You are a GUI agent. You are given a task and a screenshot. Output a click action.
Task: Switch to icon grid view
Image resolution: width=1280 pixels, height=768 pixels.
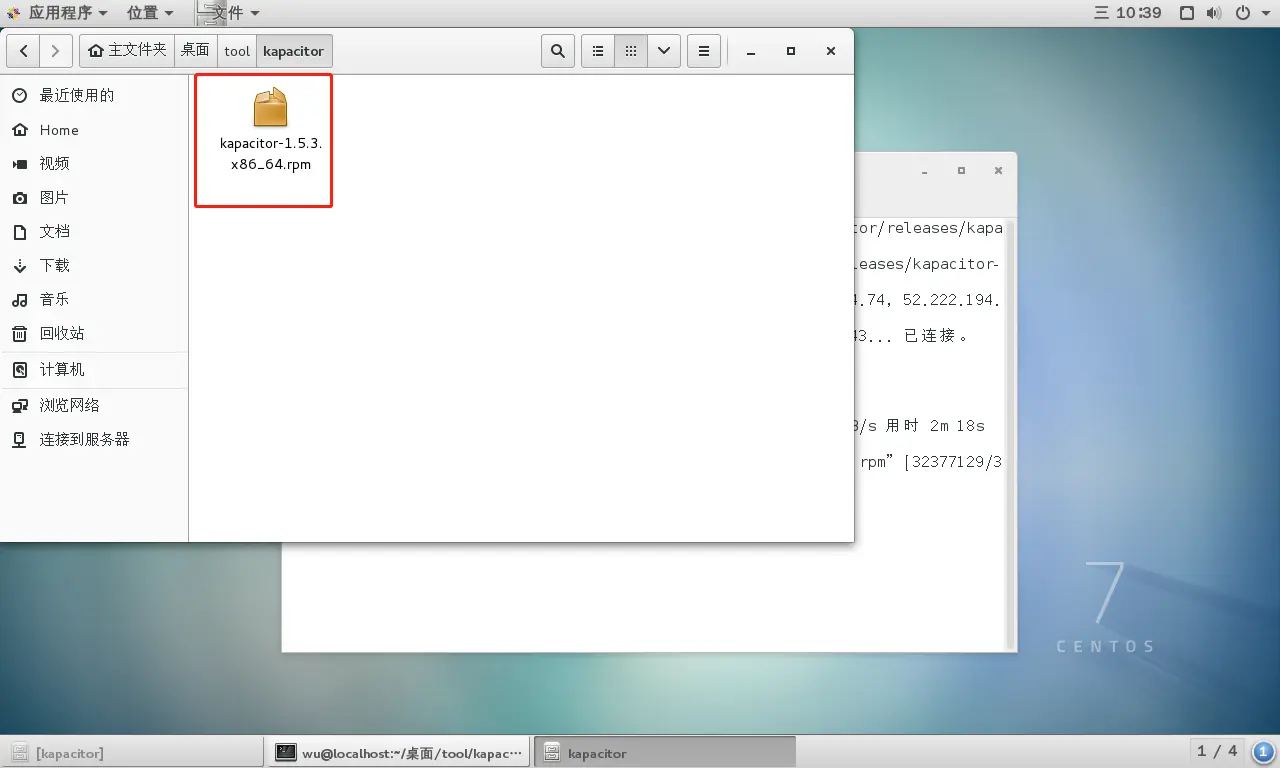pos(631,51)
